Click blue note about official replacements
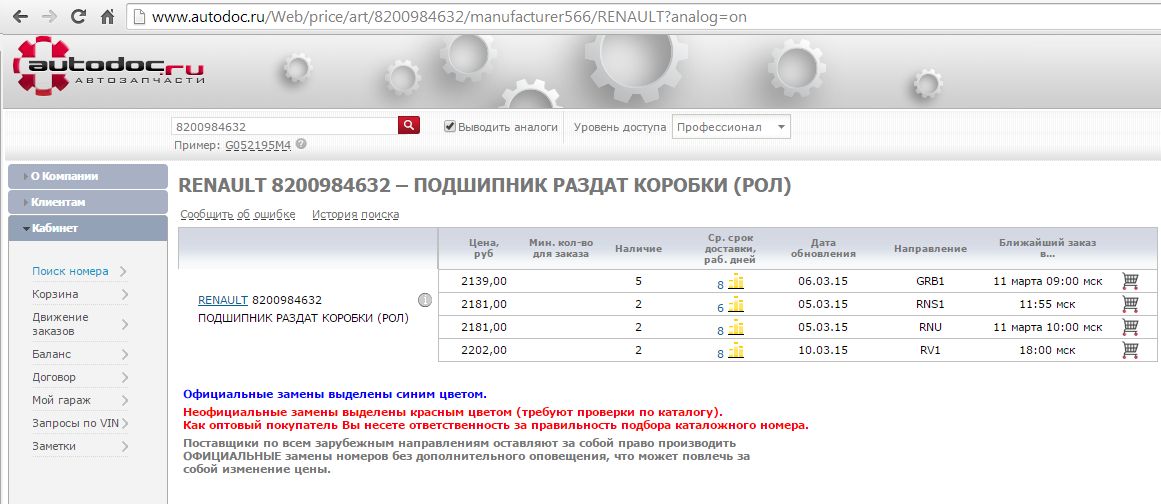 (335, 394)
